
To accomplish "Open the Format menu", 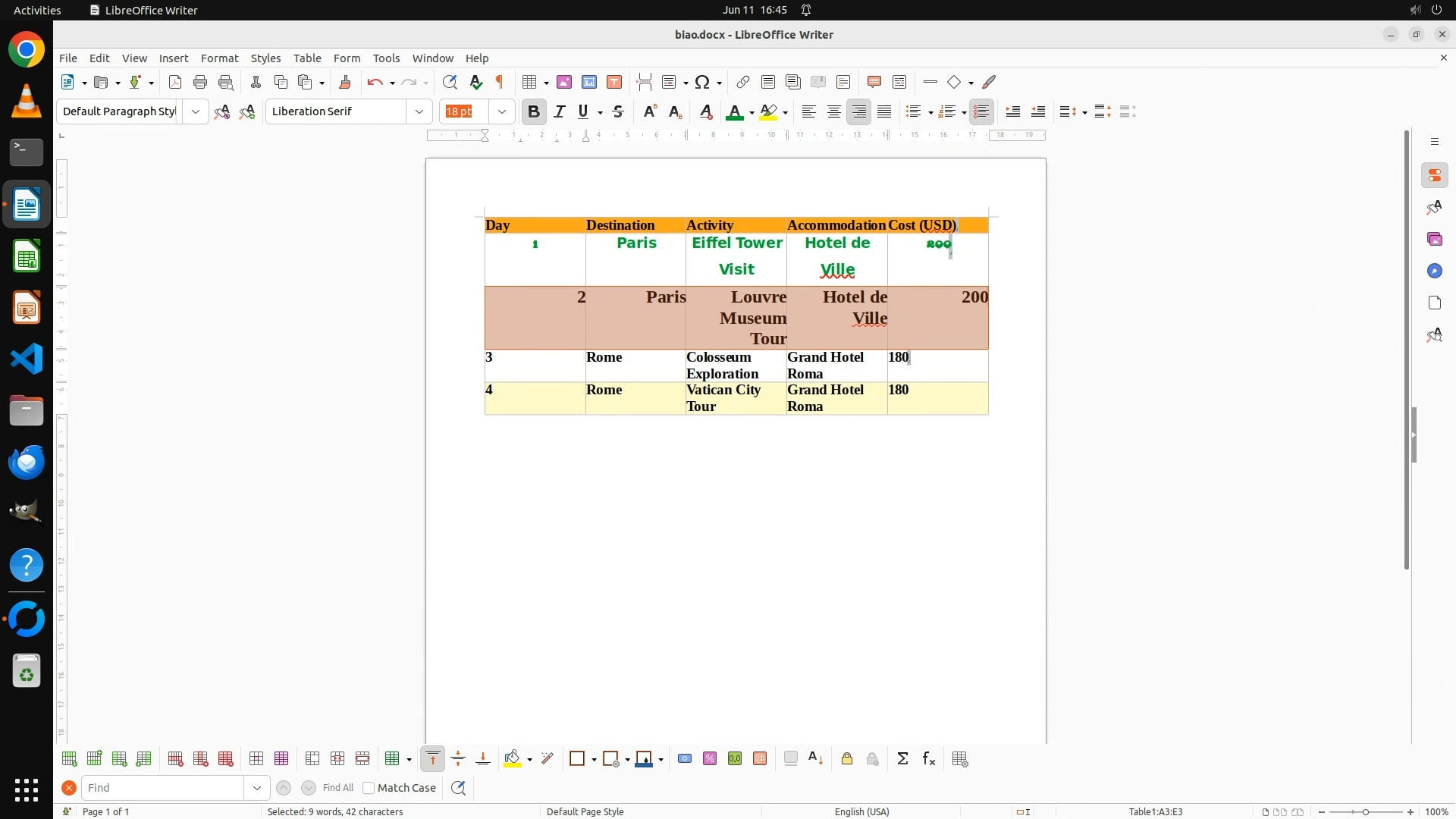I will (x=219, y=58).
